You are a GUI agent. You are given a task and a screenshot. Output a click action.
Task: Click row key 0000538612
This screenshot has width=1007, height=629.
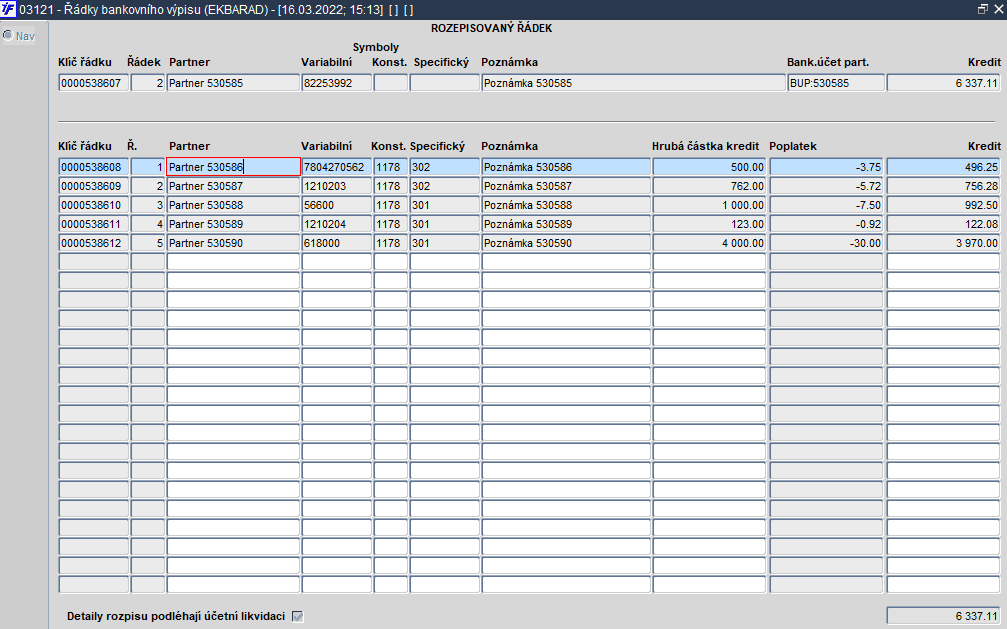[94, 244]
